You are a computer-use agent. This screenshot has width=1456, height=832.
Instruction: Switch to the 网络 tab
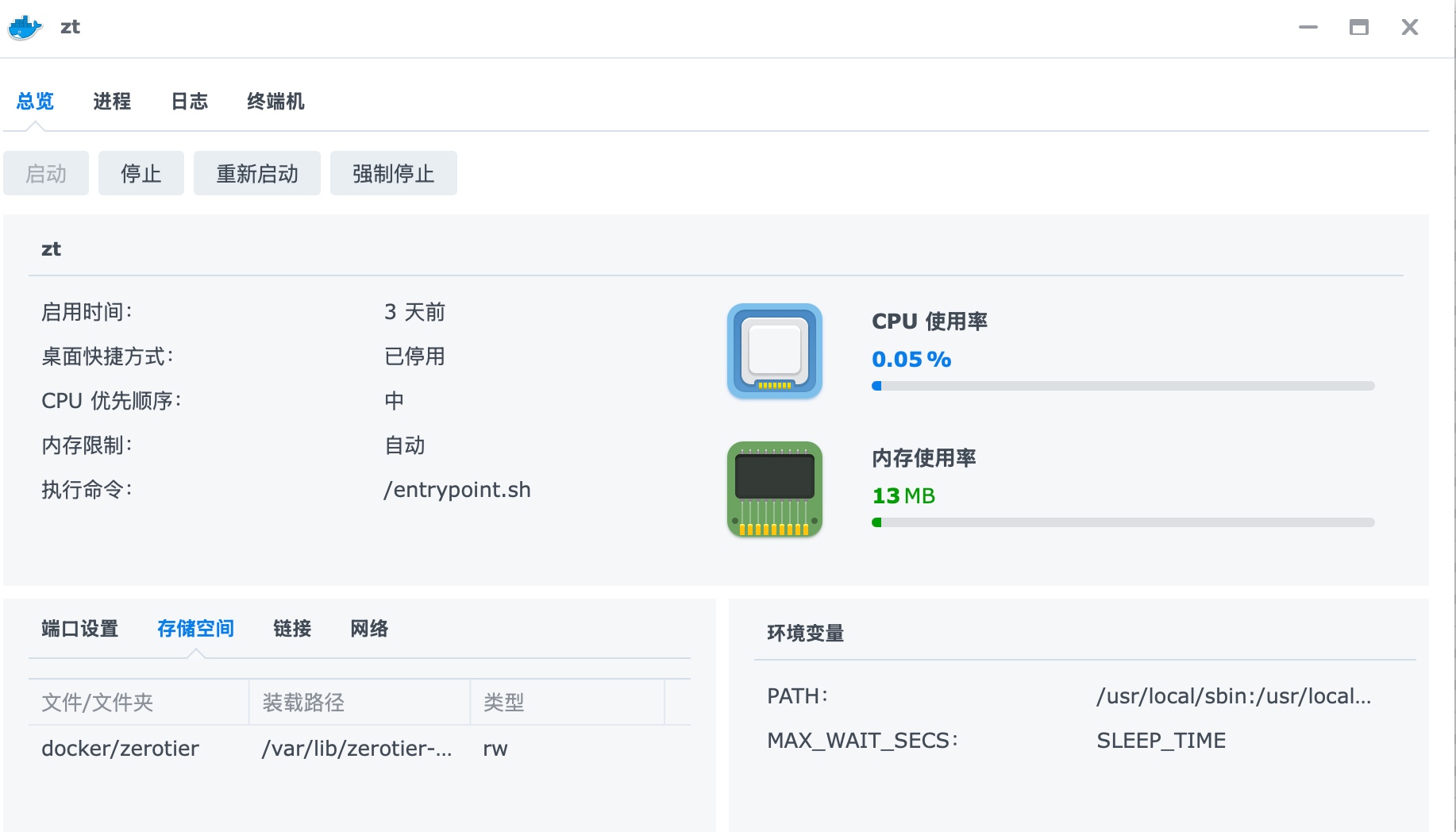pos(369,629)
